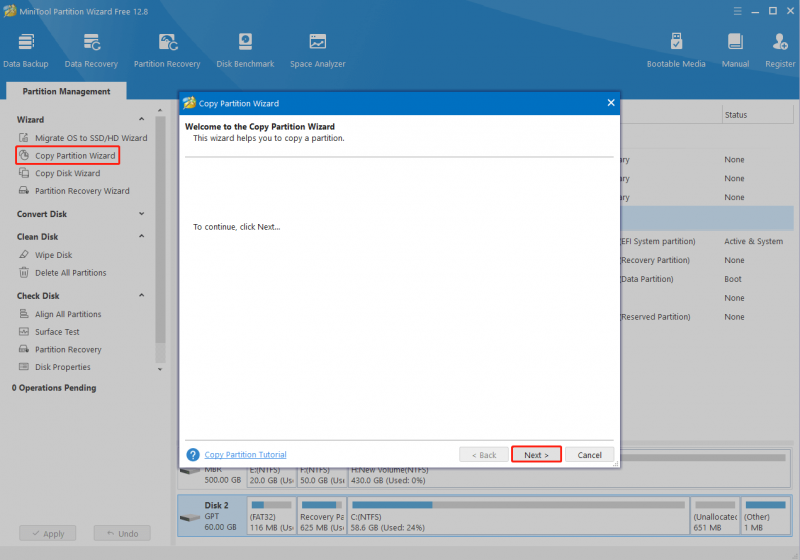Open the Manual icon

(735, 50)
